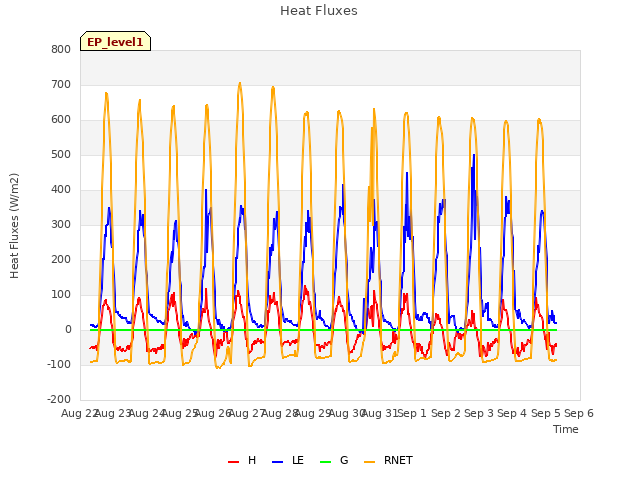The width and height of the screenshot is (640, 480).
Task: Click the EP_level1 annotation label
Action: point(116,41)
